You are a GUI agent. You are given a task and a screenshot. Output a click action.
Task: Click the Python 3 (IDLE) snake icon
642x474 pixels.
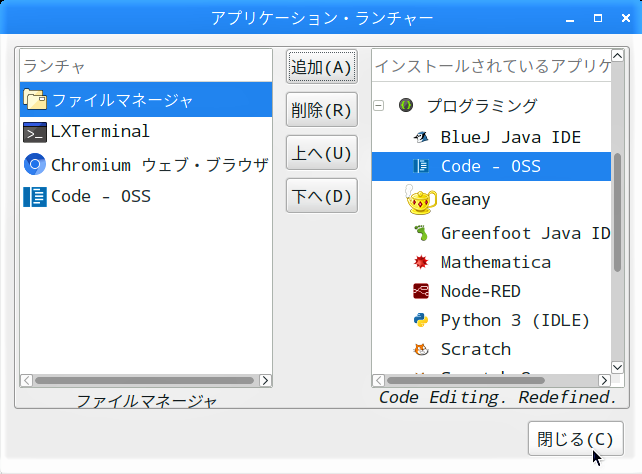pyautogui.click(x=421, y=320)
